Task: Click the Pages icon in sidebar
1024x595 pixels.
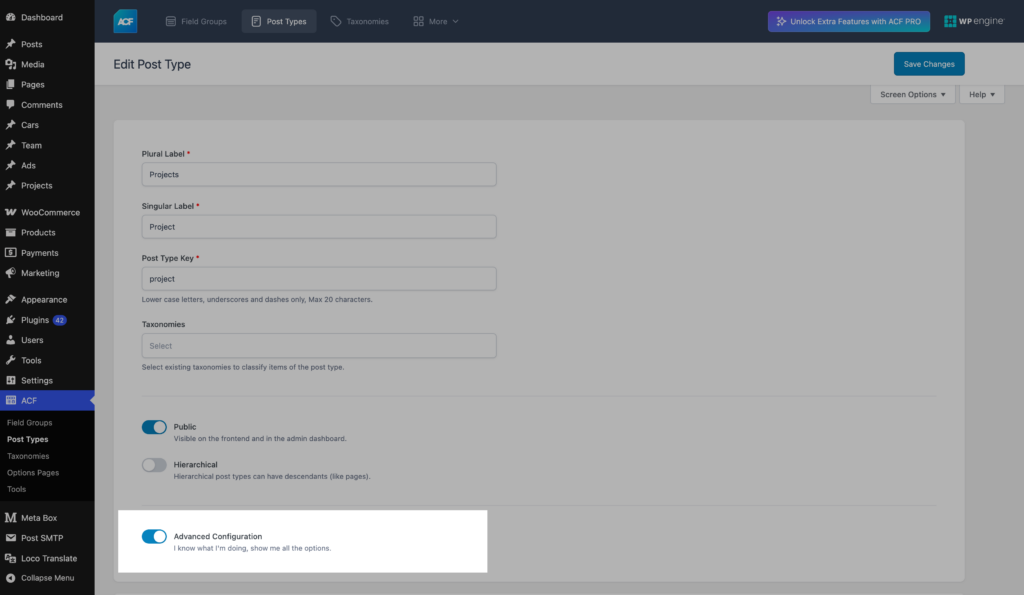Action: (x=10, y=84)
